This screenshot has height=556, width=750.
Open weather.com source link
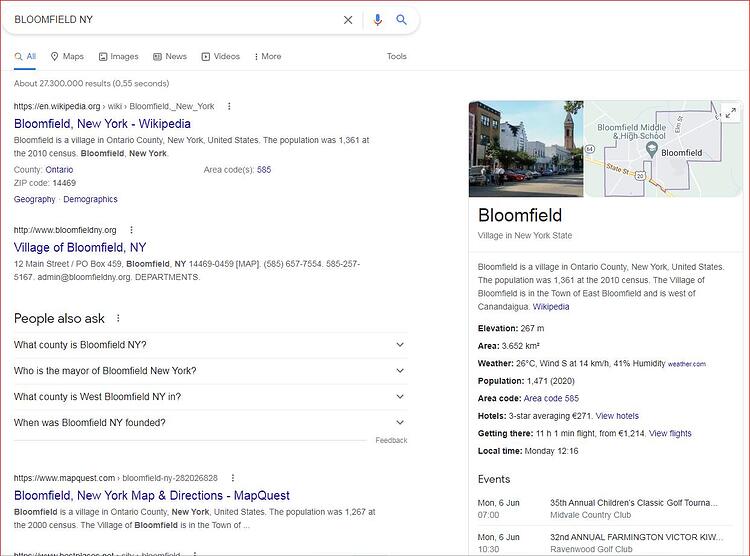tap(686, 364)
